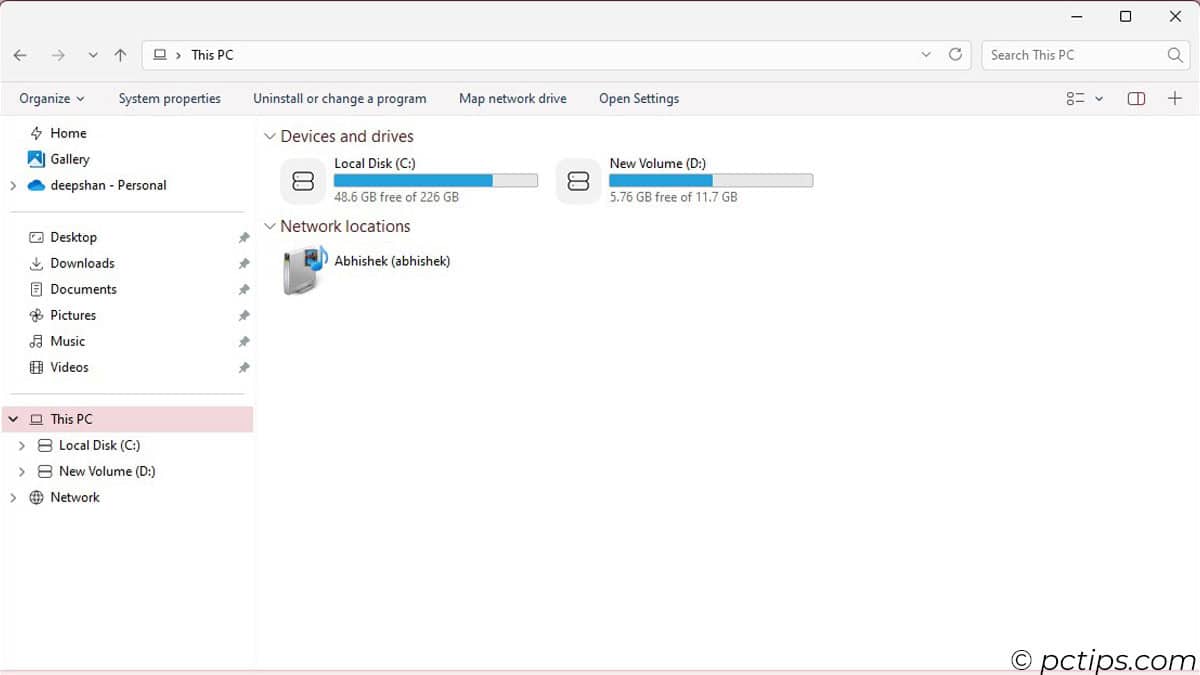Click the Back navigation arrow
1200x675 pixels.
tap(20, 55)
